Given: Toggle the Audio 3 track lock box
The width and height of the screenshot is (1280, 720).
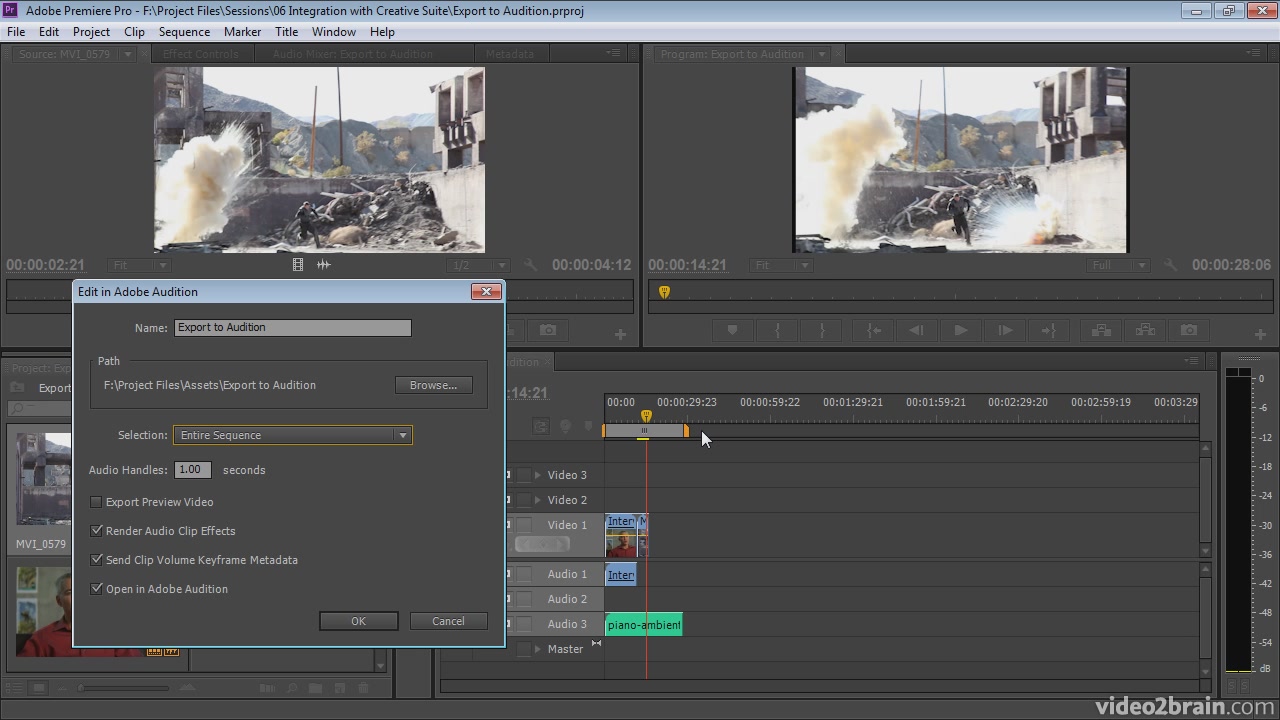Looking at the screenshot, I should click(523, 624).
